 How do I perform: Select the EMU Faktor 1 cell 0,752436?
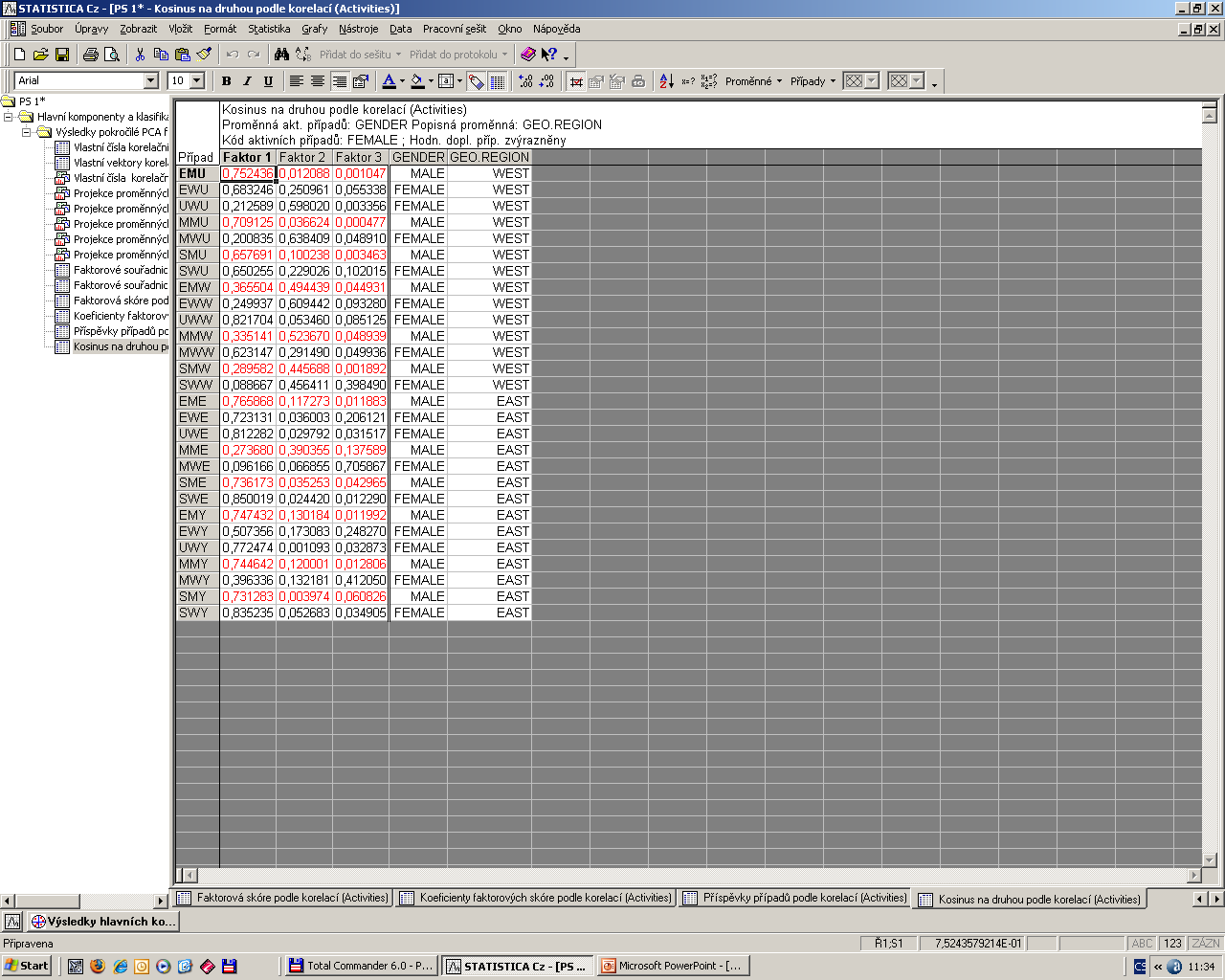tap(248, 173)
